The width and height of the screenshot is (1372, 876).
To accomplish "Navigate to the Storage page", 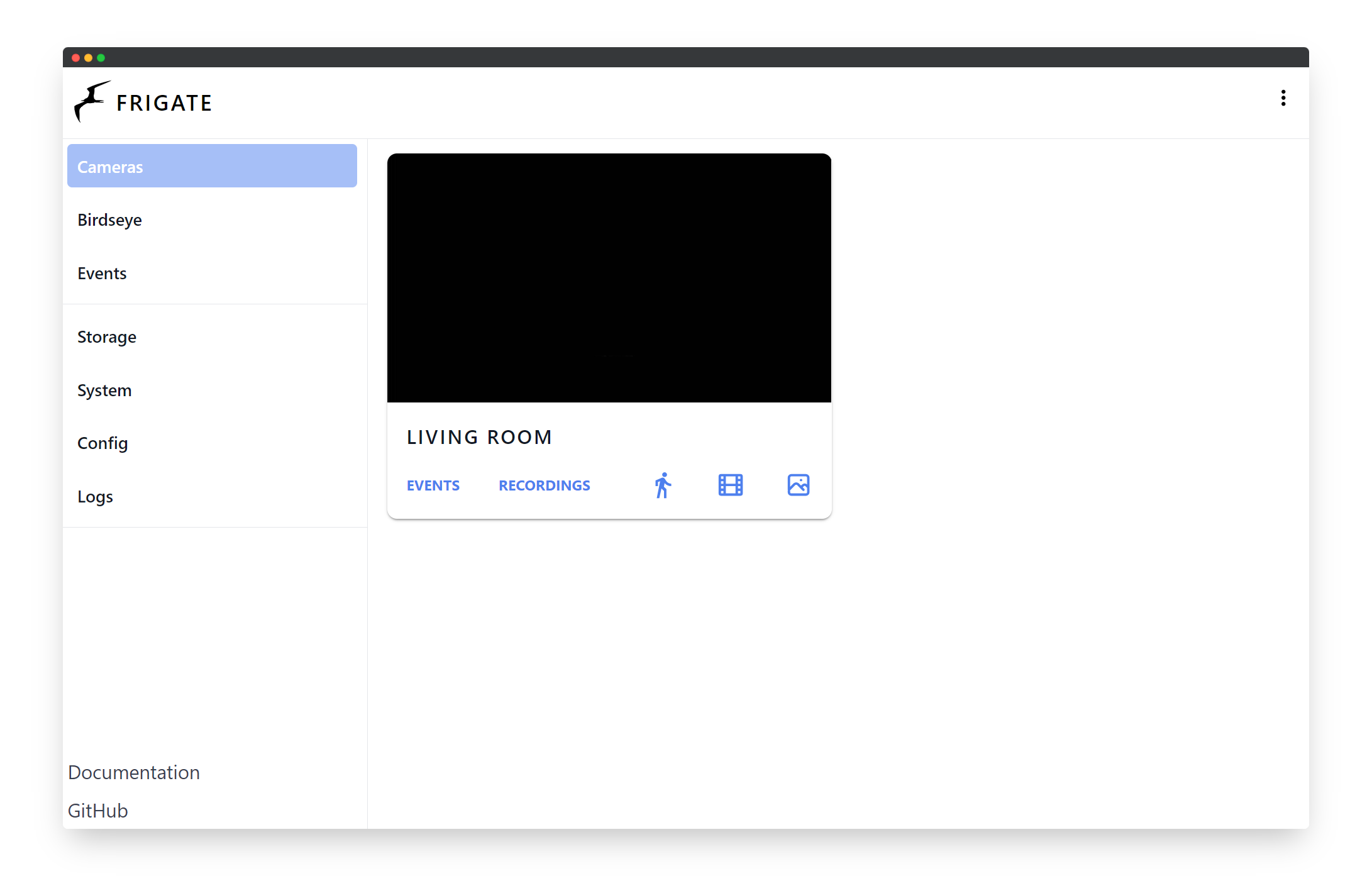I will coord(106,337).
